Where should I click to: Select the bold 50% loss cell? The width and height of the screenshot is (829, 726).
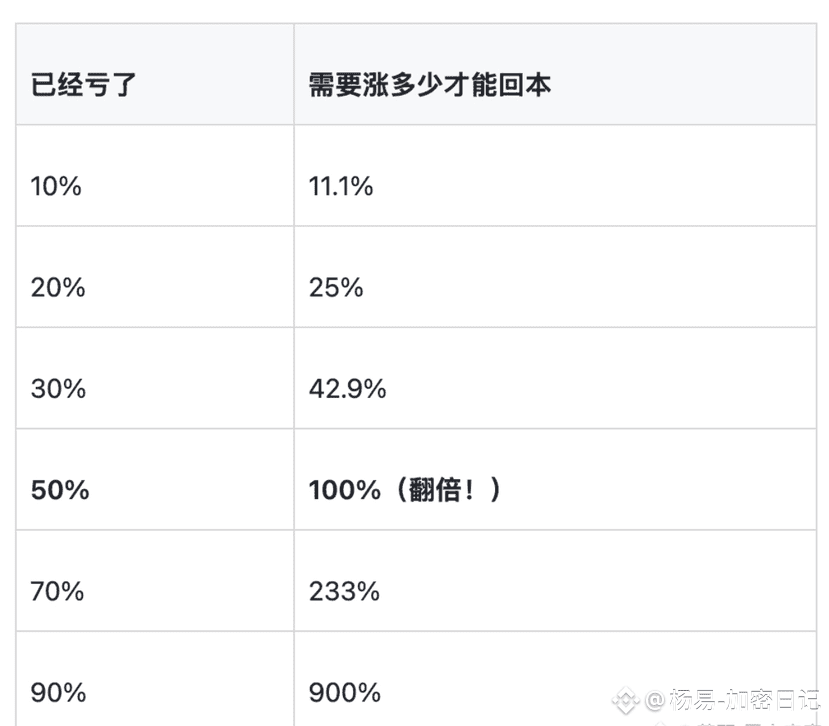(x=60, y=490)
